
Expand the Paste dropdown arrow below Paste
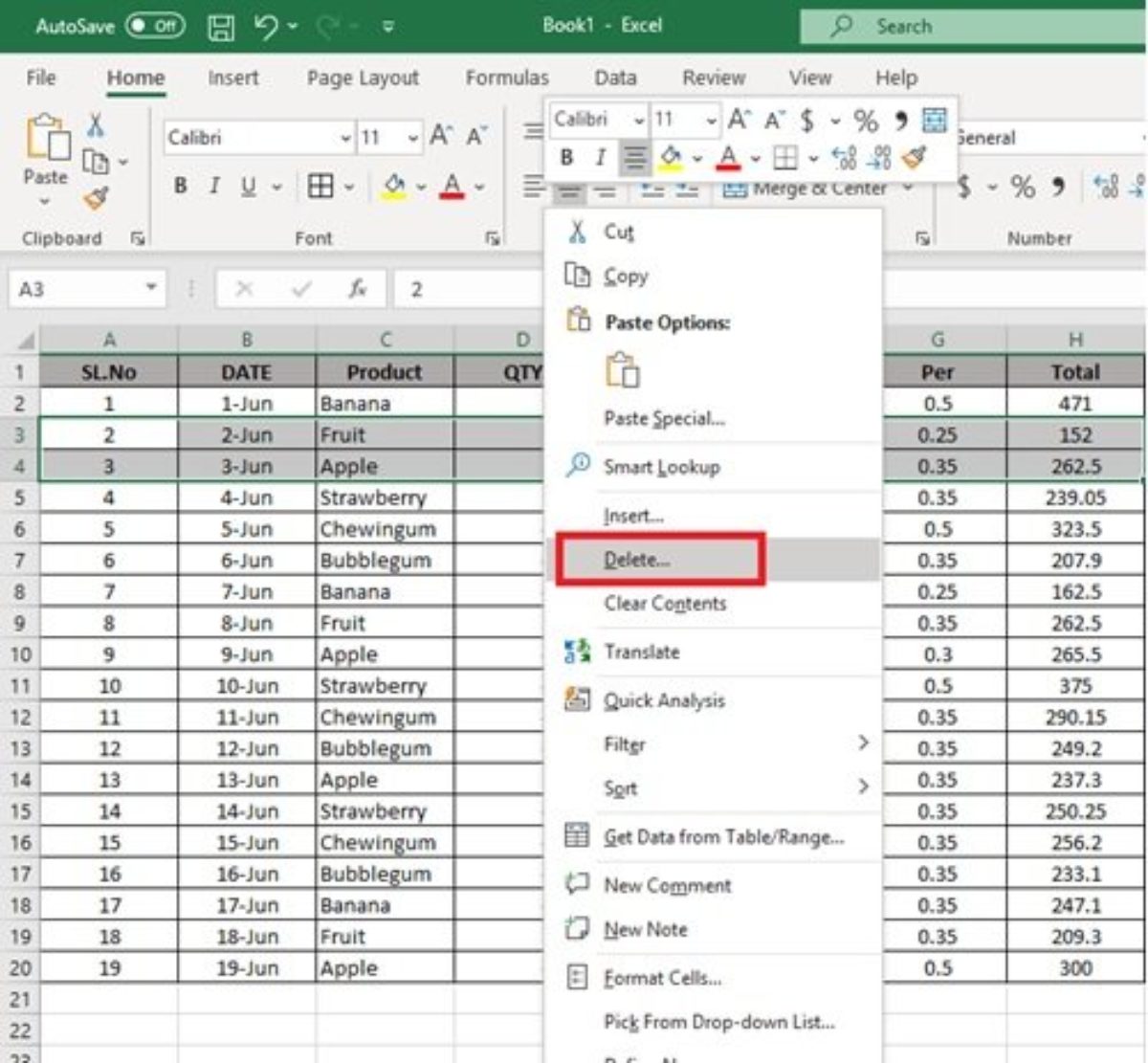45,201
